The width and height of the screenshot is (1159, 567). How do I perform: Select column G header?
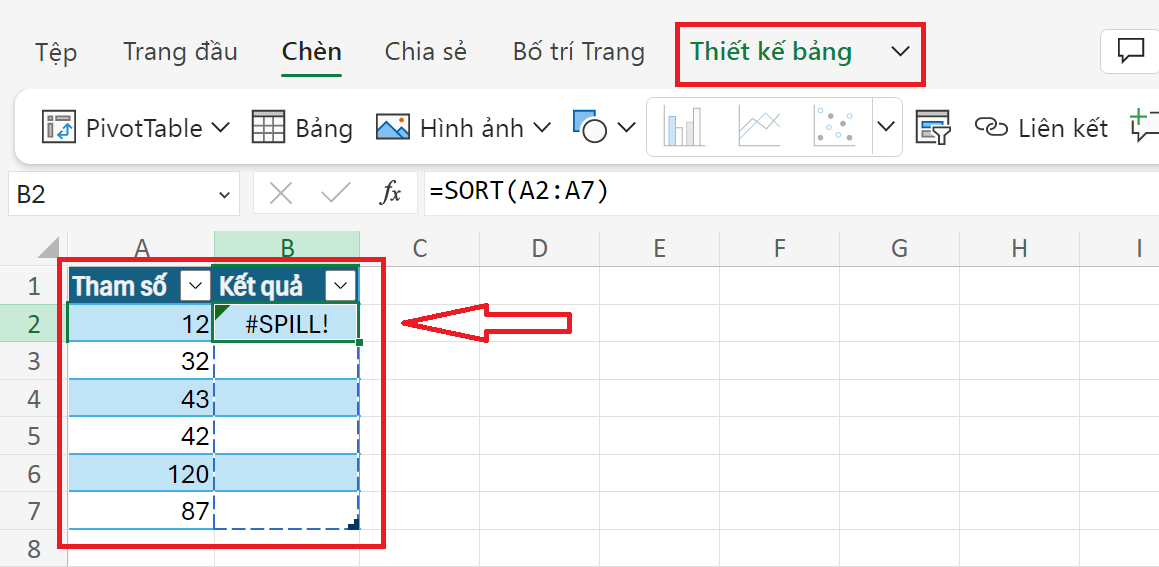click(x=899, y=248)
